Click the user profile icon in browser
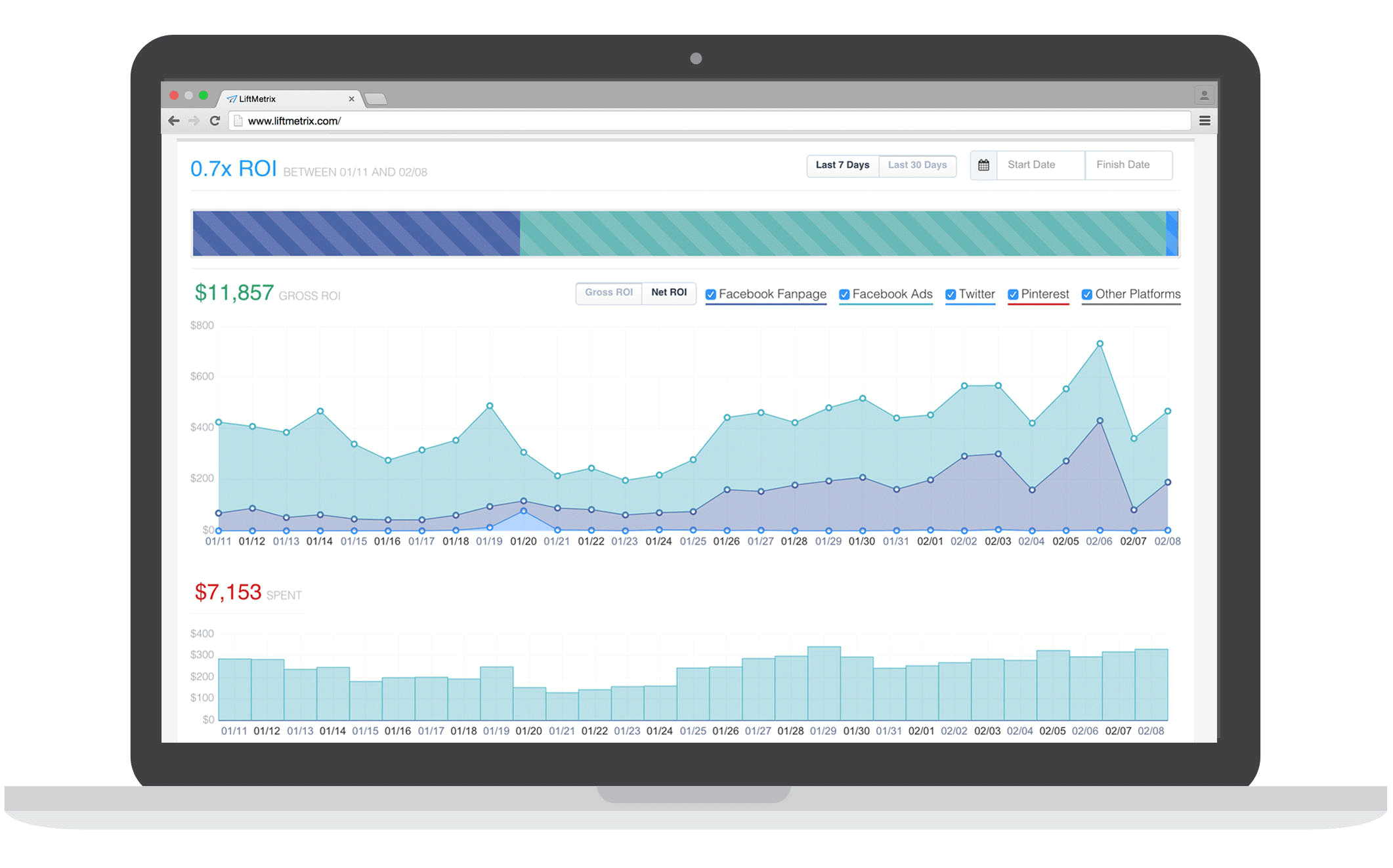 click(x=1204, y=96)
